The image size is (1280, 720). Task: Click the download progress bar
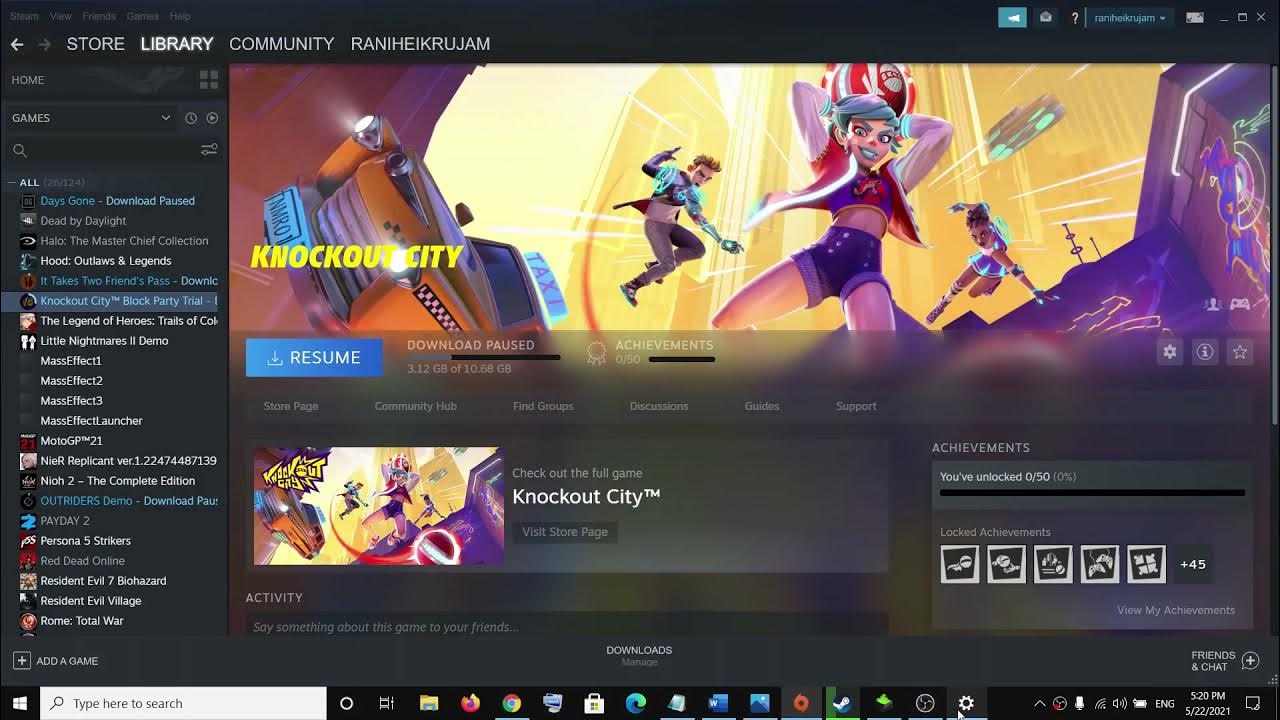click(x=483, y=358)
